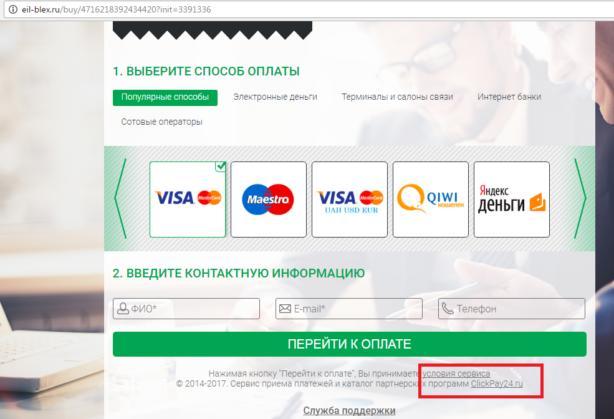
Task: Select the Visa MasterCard payment tile
Action: click(188, 199)
